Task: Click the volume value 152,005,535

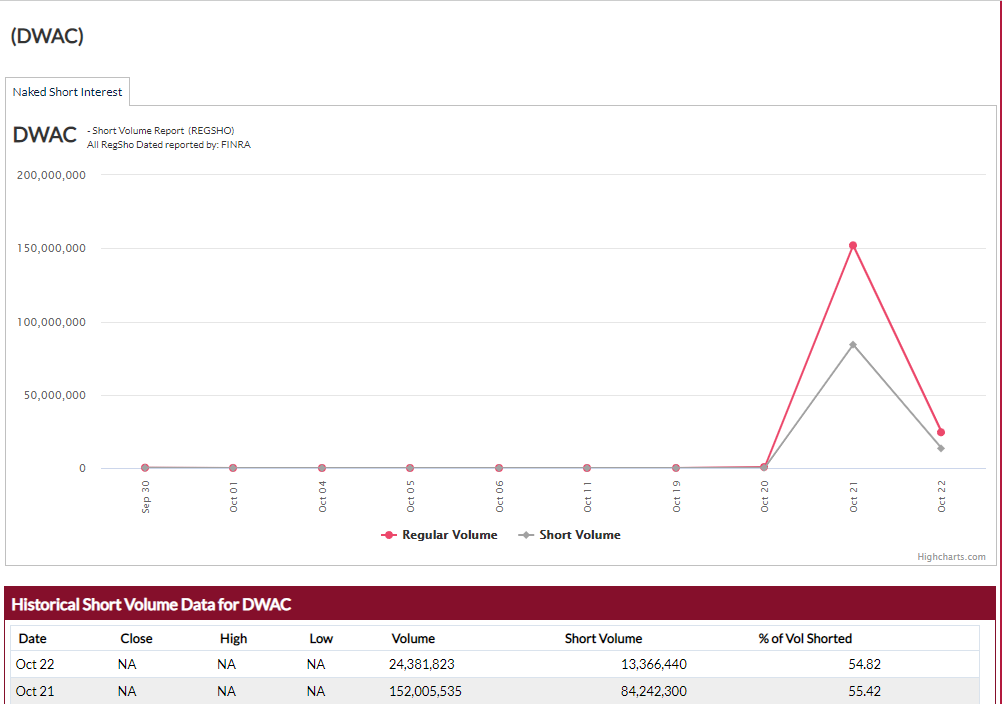Action: coord(425,691)
